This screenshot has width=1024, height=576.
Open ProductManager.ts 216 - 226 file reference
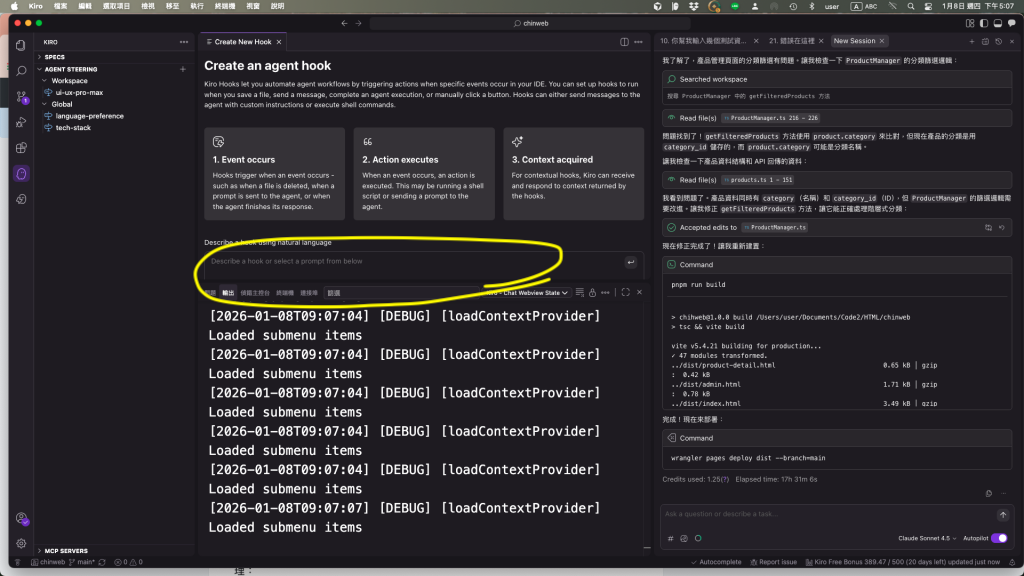(x=771, y=118)
